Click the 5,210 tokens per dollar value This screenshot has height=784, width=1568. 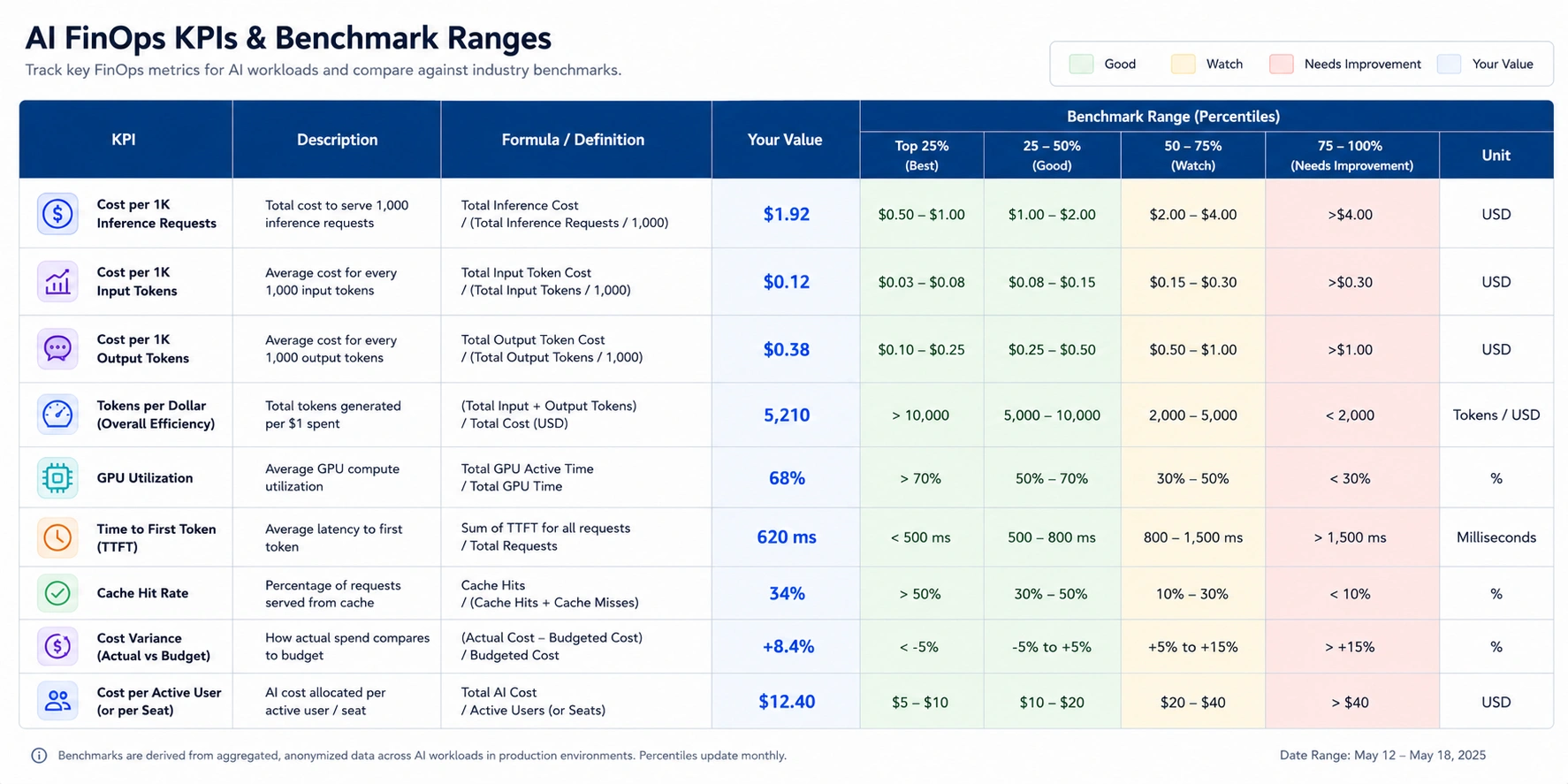[786, 415]
